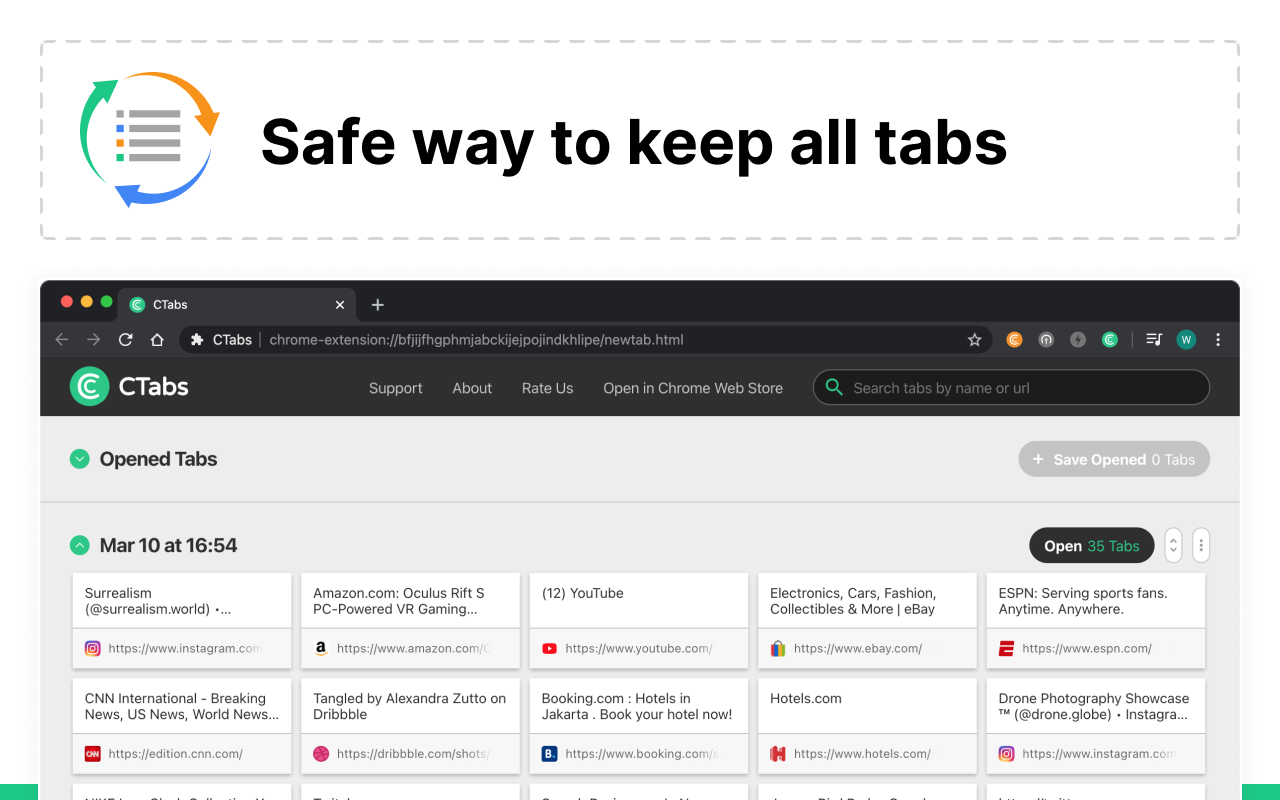Click the Hotels.com favicon on its card
This screenshot has width=1280, height=800.
pos(778,754)
